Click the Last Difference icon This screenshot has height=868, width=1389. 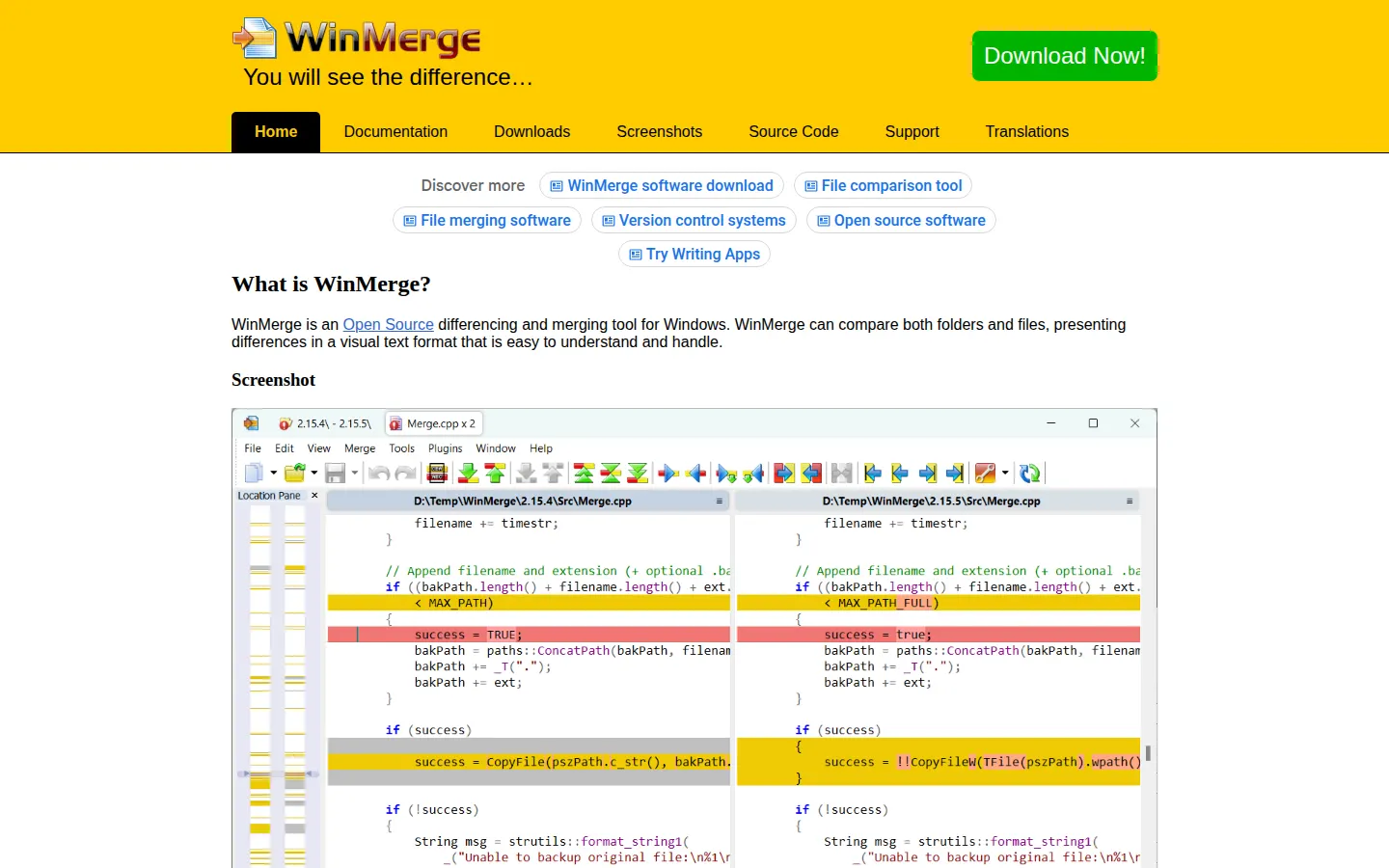pos(637,473)
